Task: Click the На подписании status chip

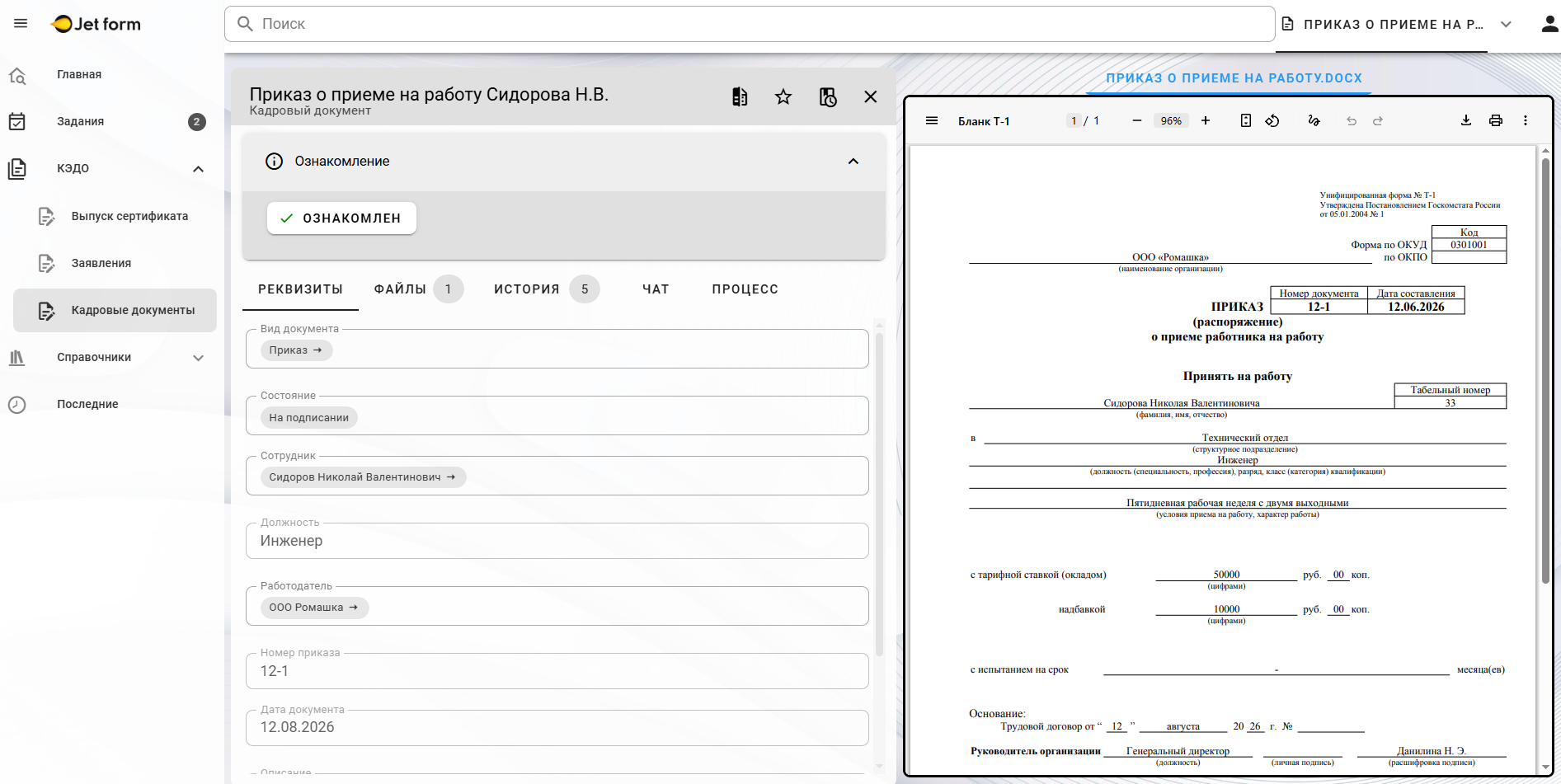Action: coord(308,418)
